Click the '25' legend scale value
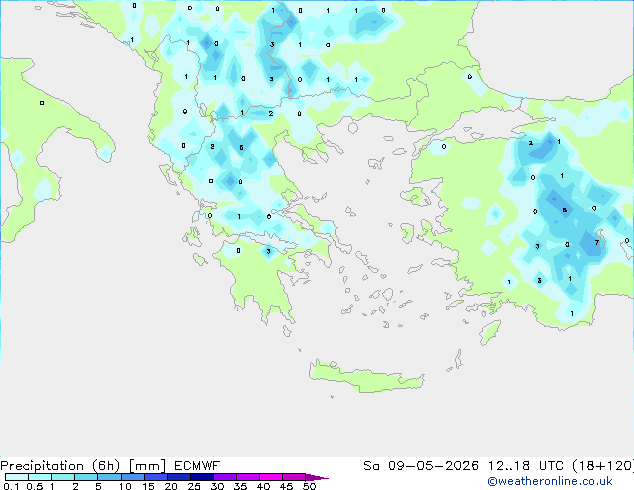The height and width of the screenshot is (490, 634). click(x=194, y=486)
